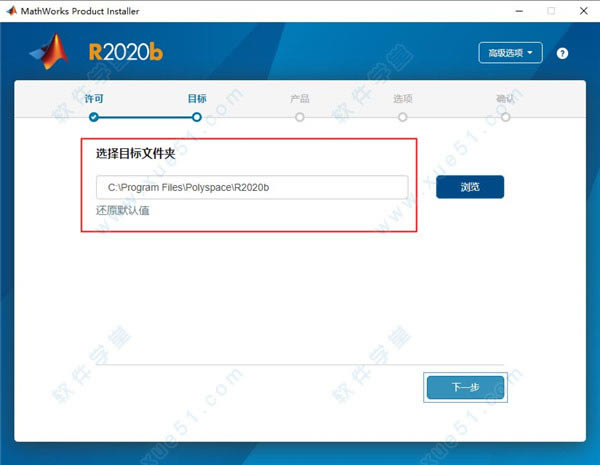Screen dimensions: 600x465
Task: Click the MATLAB logo in header
Action: [49, 52]
